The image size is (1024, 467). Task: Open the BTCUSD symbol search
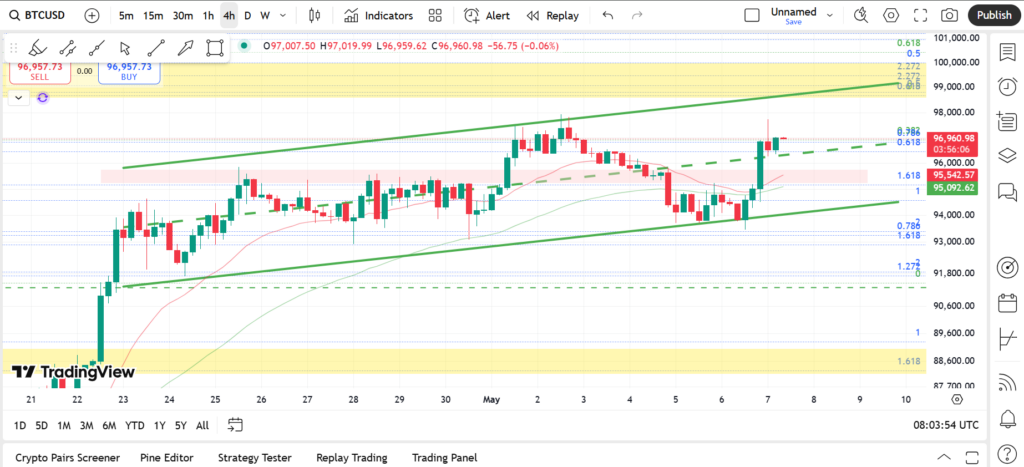coord(38,15)
